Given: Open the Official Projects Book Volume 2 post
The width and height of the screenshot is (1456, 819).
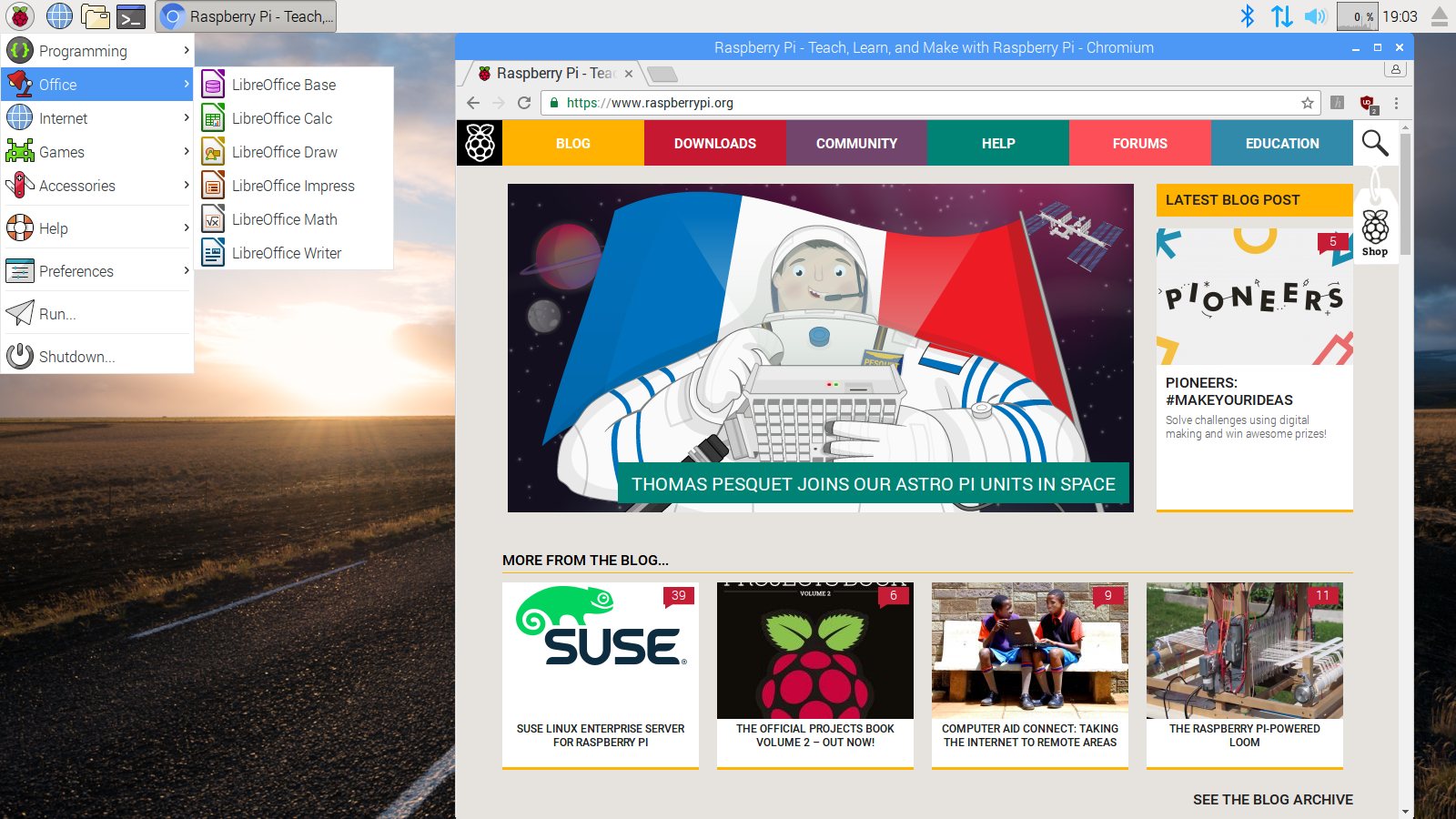Looking at the screenshot, I should click(815, 675).
